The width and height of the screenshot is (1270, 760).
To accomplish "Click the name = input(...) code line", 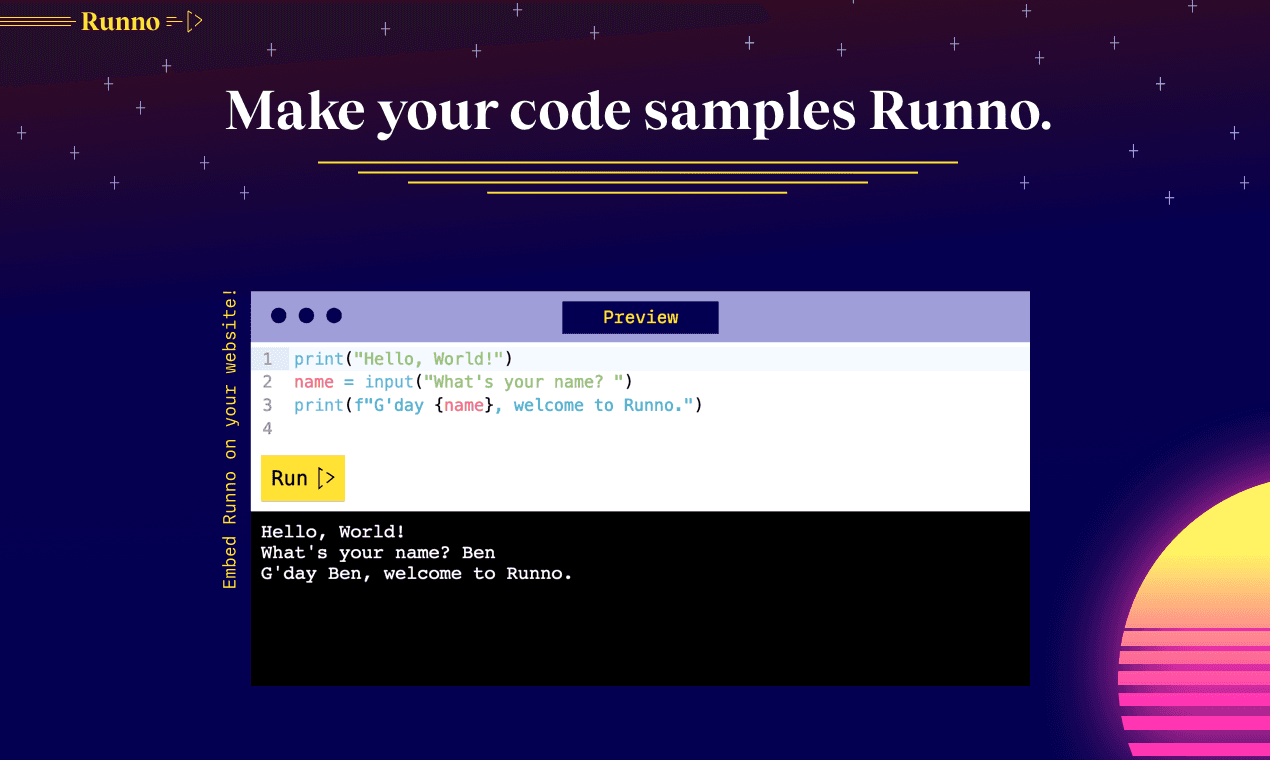I will [x=463, y=382].
